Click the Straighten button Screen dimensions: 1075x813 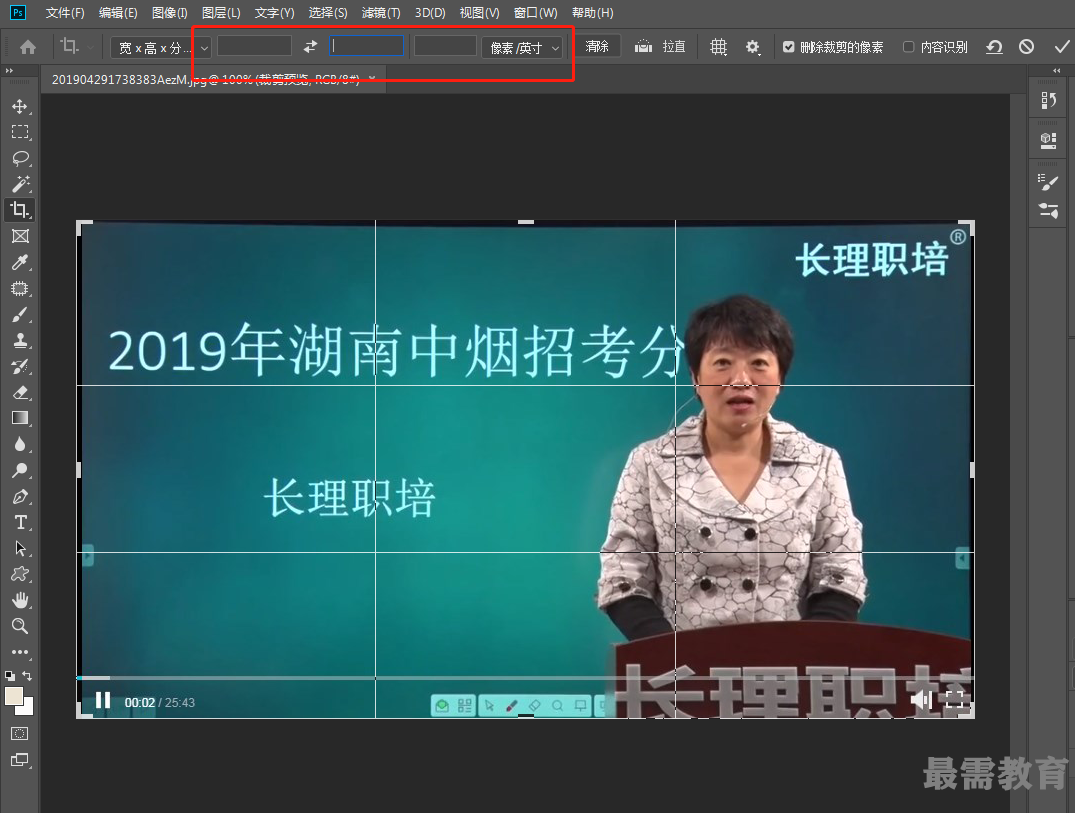[x=660, y=47]
